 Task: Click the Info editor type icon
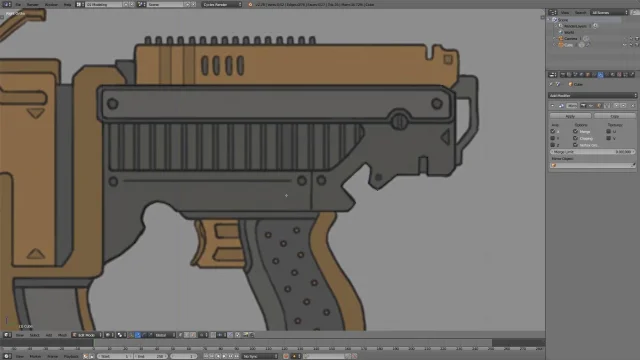click(x=7, y=4)
